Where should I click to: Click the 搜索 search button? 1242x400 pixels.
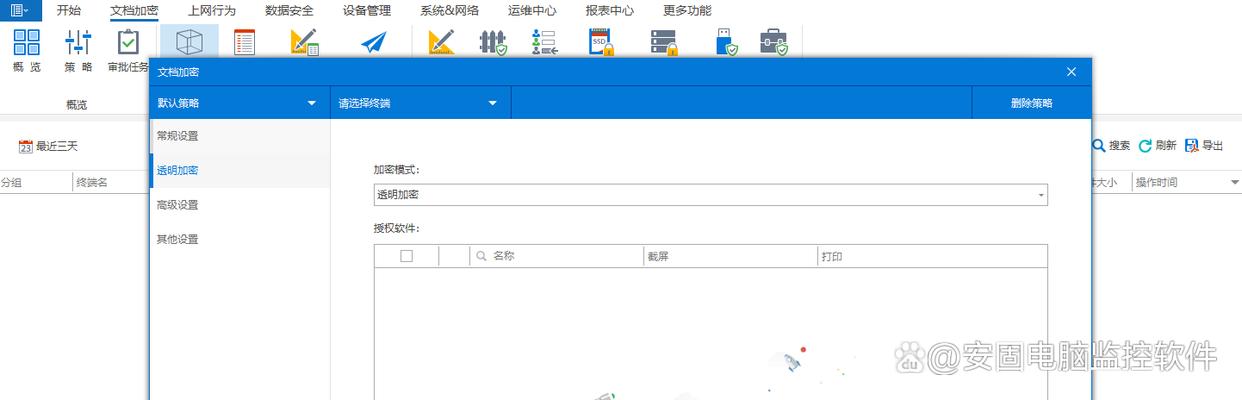click(1111, 145)
